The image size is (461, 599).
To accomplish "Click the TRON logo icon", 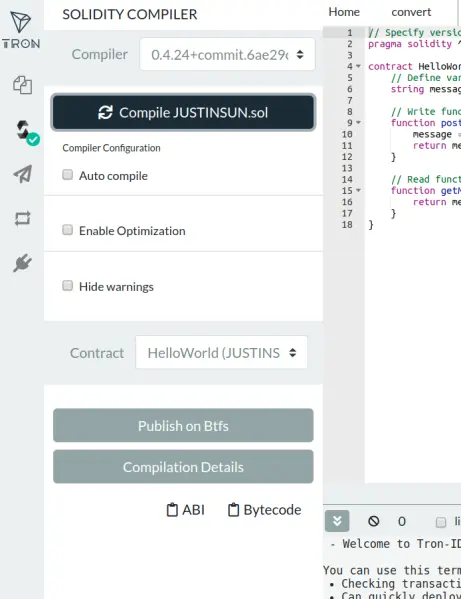I will (21, 30).
